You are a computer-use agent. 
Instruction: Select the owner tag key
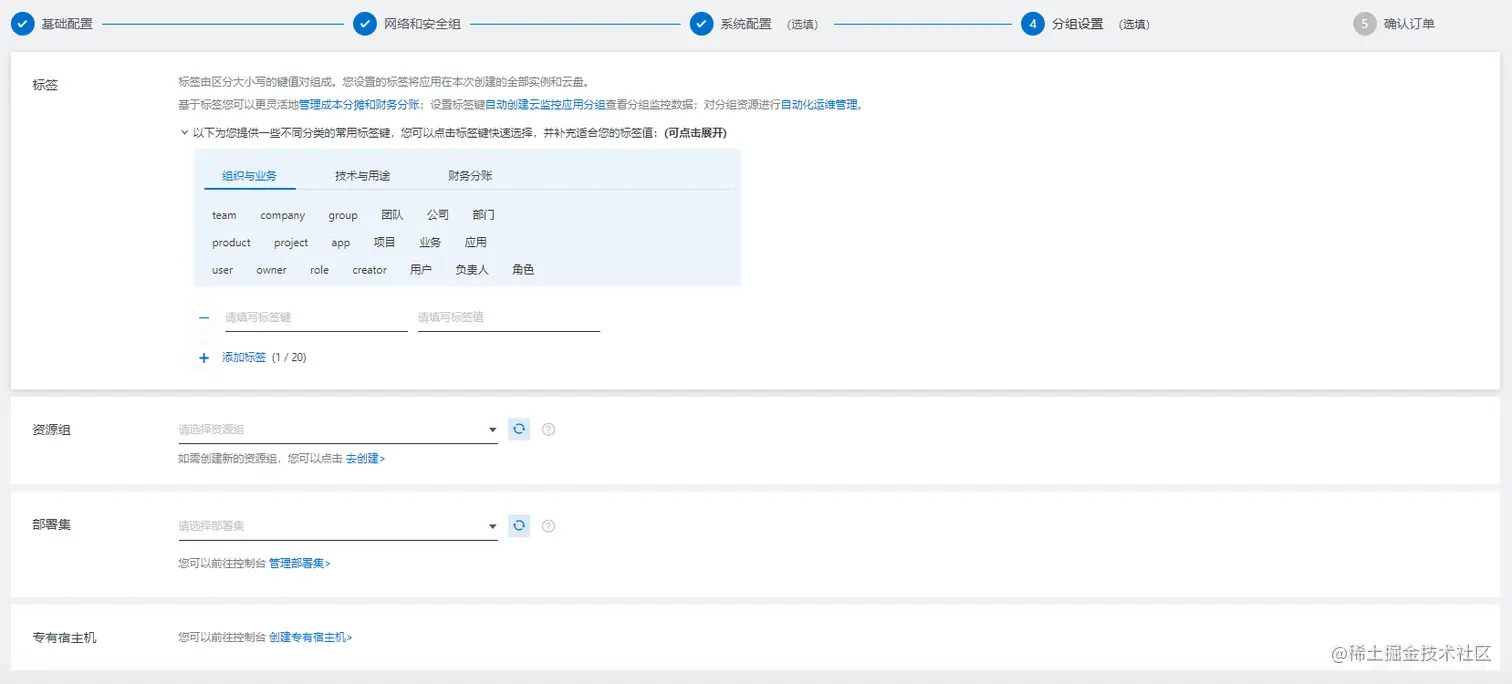[x=271, y=270]
